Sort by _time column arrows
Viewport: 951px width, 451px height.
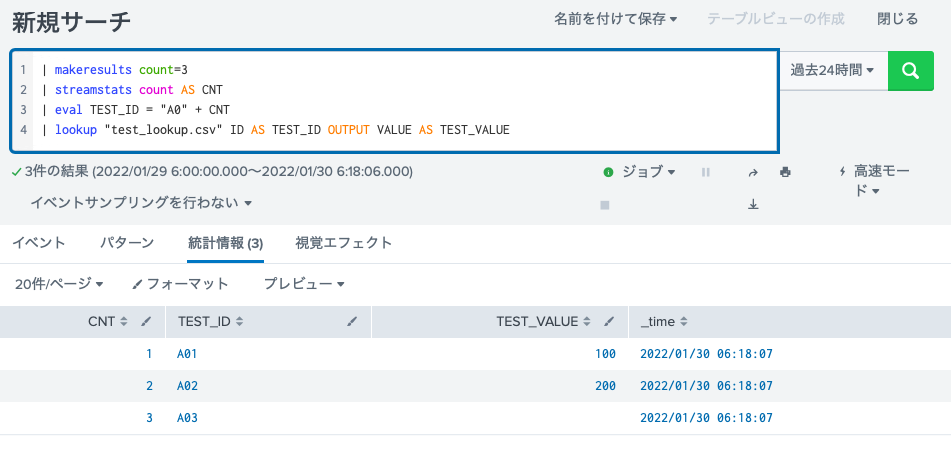point(684,322)
